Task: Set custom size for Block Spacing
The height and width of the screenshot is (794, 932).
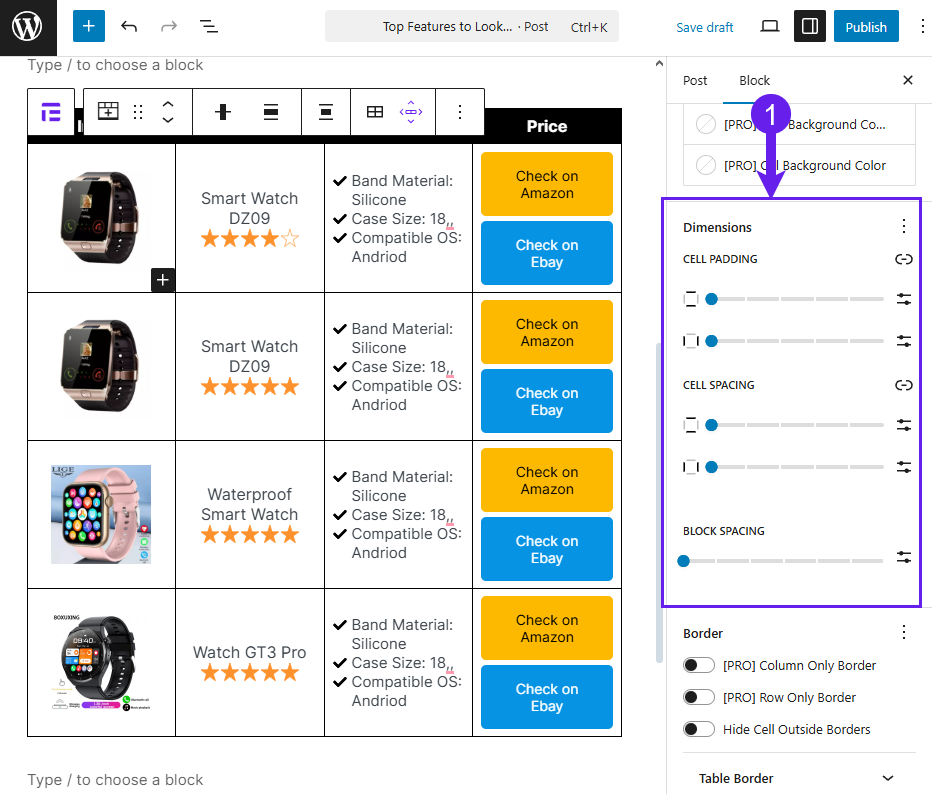Action: tap(903, 557)
